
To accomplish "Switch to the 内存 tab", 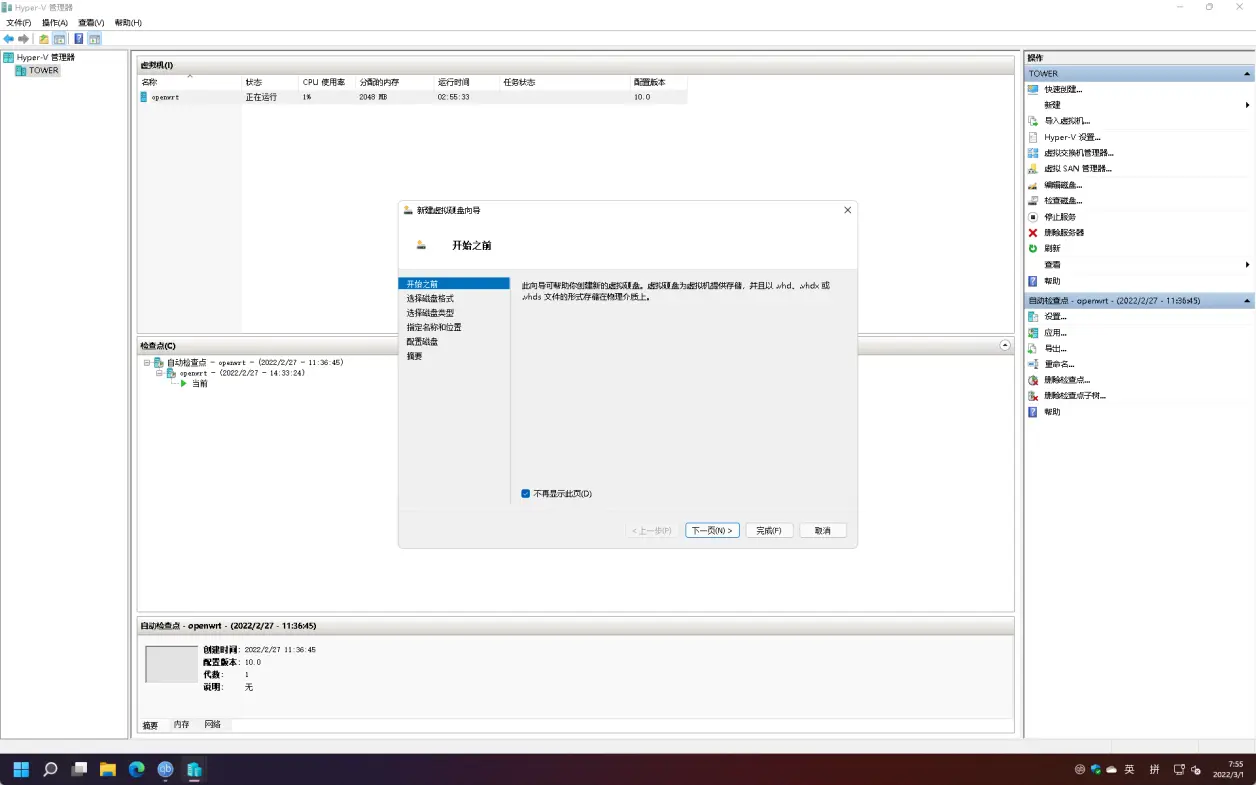I will pyautogui.click(x=181, y=724).
